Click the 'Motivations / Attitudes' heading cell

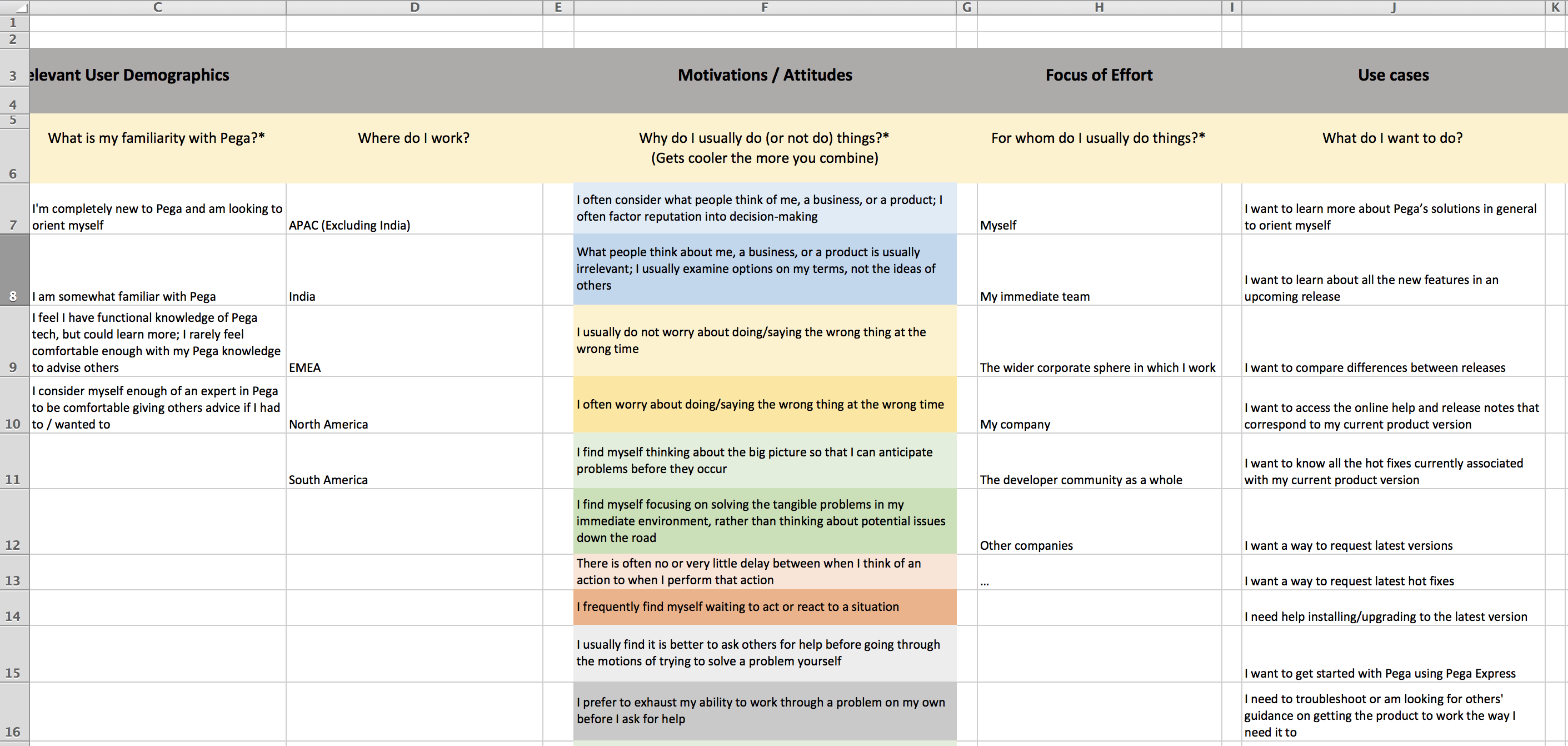tap(765, 75)
